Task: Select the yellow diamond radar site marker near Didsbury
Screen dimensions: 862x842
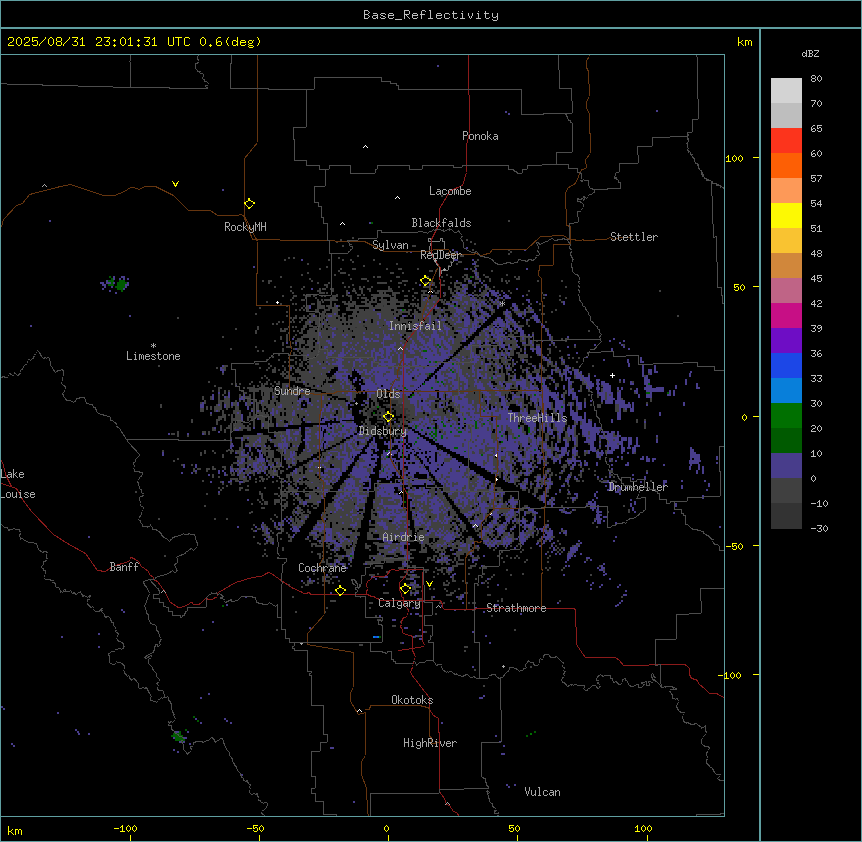Action: pos(388,417)
